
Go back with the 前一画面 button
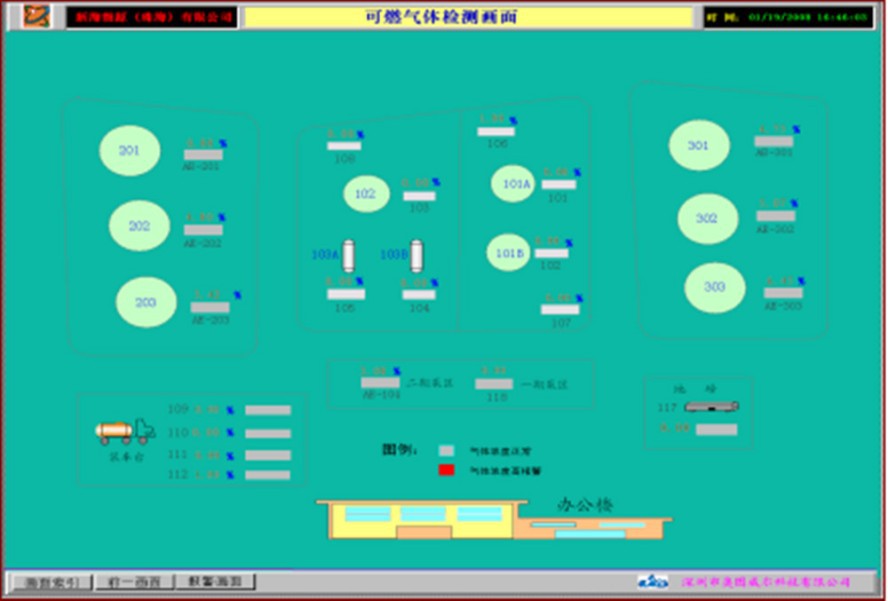[133, 581]
